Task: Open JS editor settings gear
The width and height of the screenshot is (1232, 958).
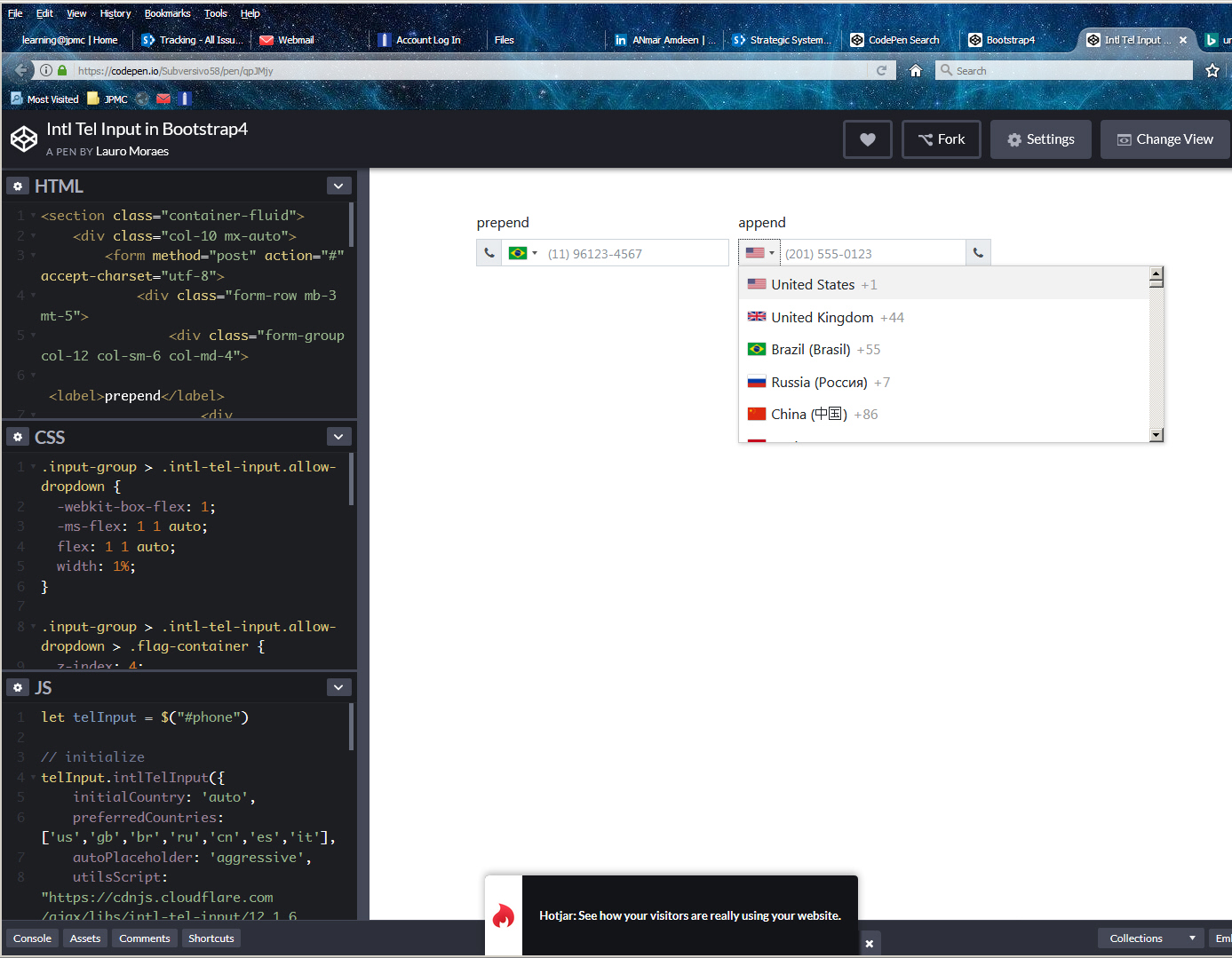Action: coord(18,688)
